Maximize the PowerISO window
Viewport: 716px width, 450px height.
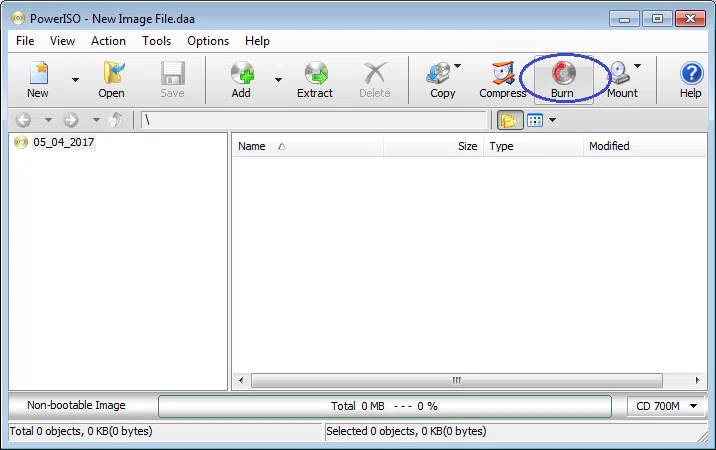coord(657,19)
